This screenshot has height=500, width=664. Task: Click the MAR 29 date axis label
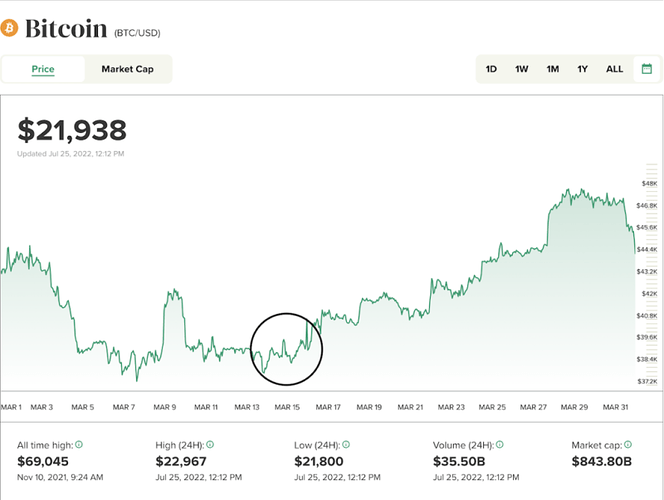(x=575, y=407)
